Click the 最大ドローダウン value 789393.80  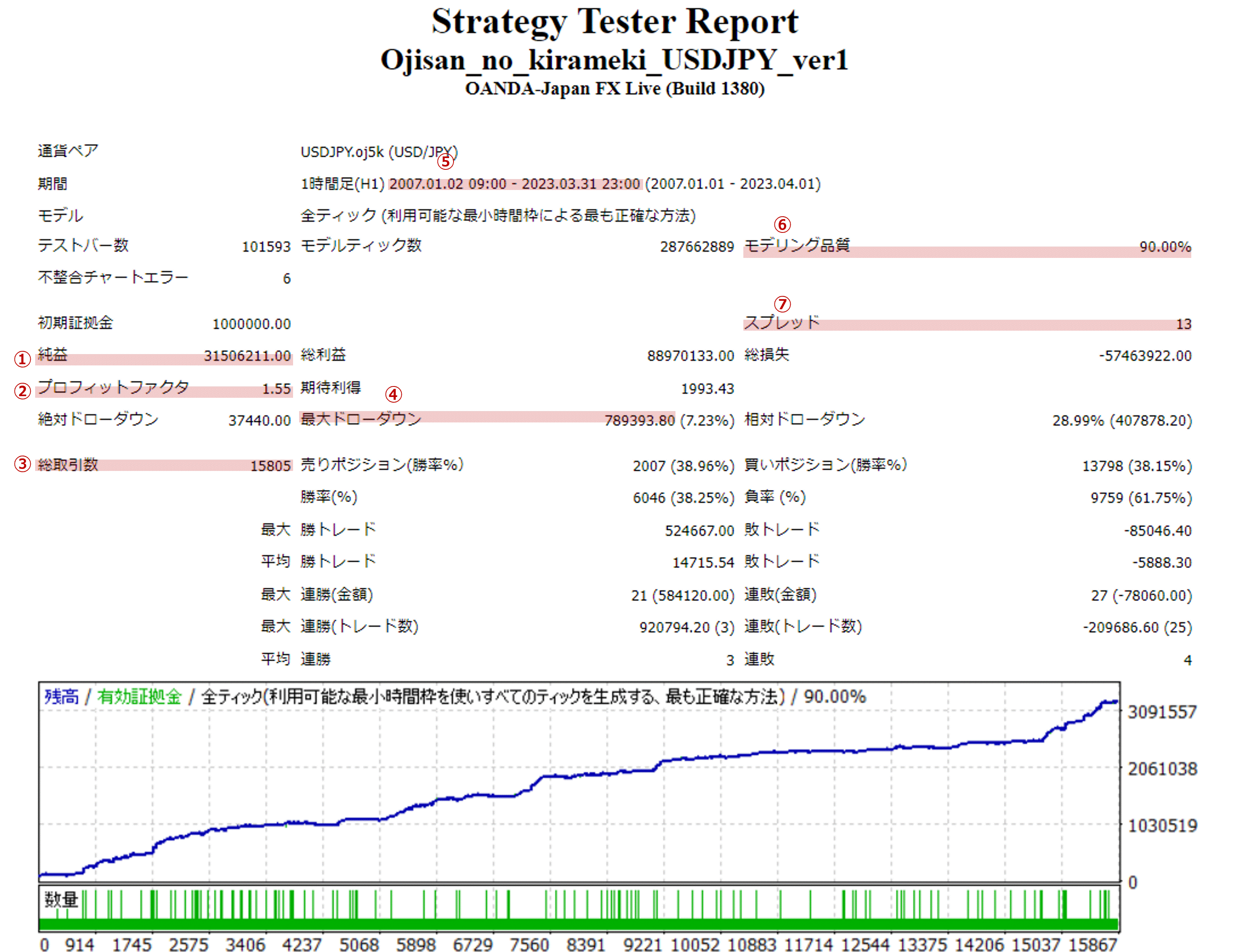(639, 420)
